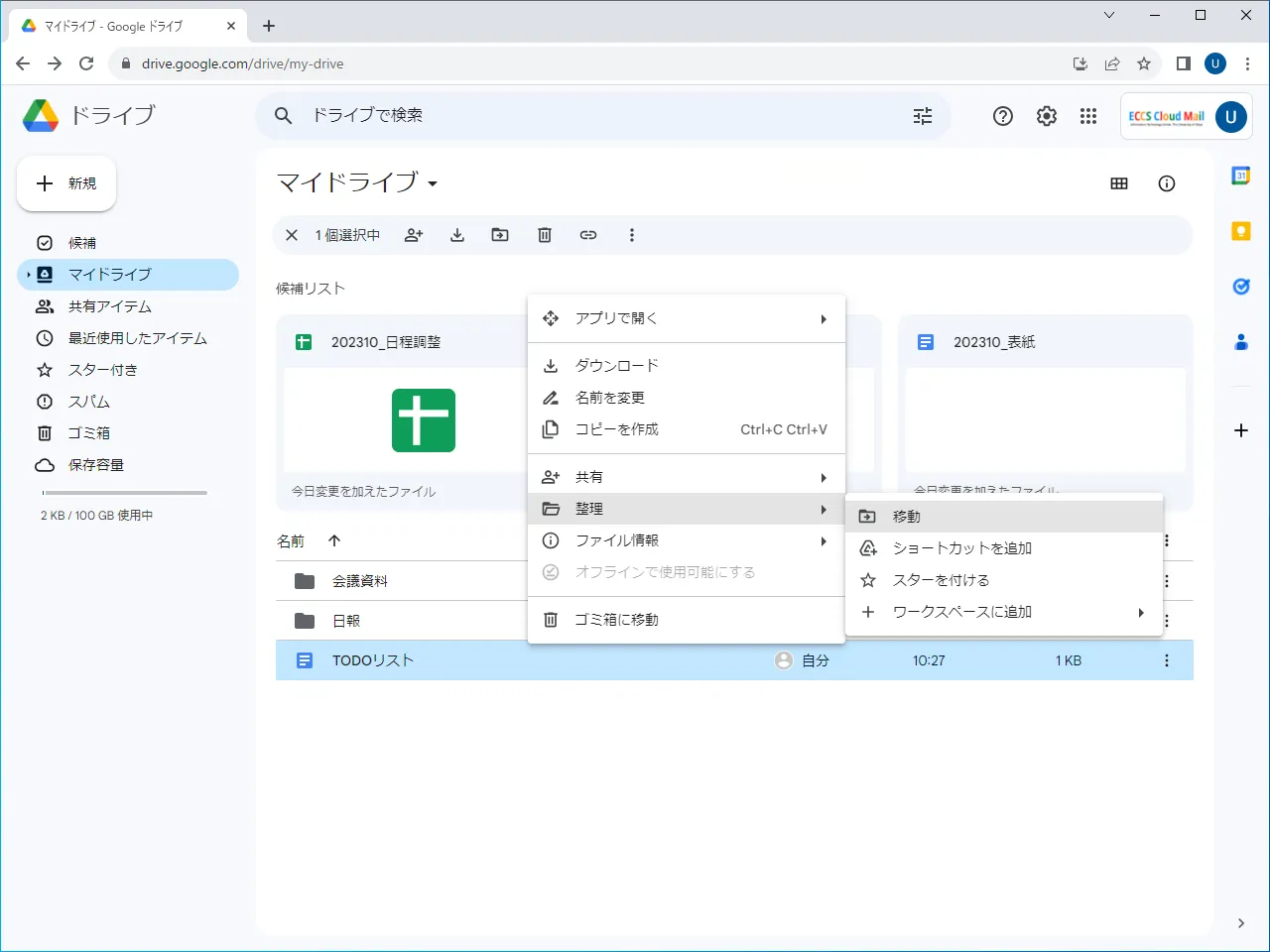1270x952 pixels.
Task: Open the settings gear
Action: click(1047, 116)
